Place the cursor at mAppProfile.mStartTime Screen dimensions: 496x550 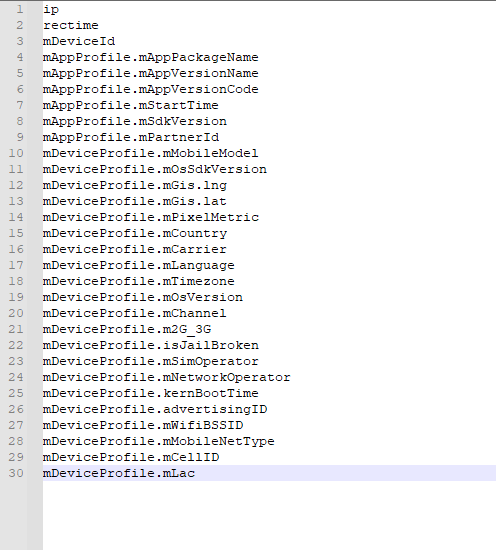pos(130,105)
